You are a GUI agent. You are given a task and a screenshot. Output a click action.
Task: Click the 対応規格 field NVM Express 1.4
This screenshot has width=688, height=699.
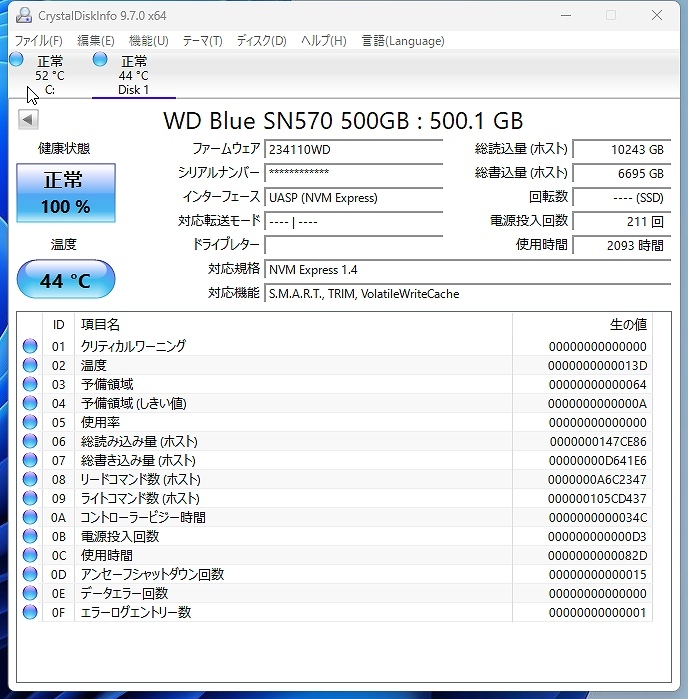pos(468,270)
